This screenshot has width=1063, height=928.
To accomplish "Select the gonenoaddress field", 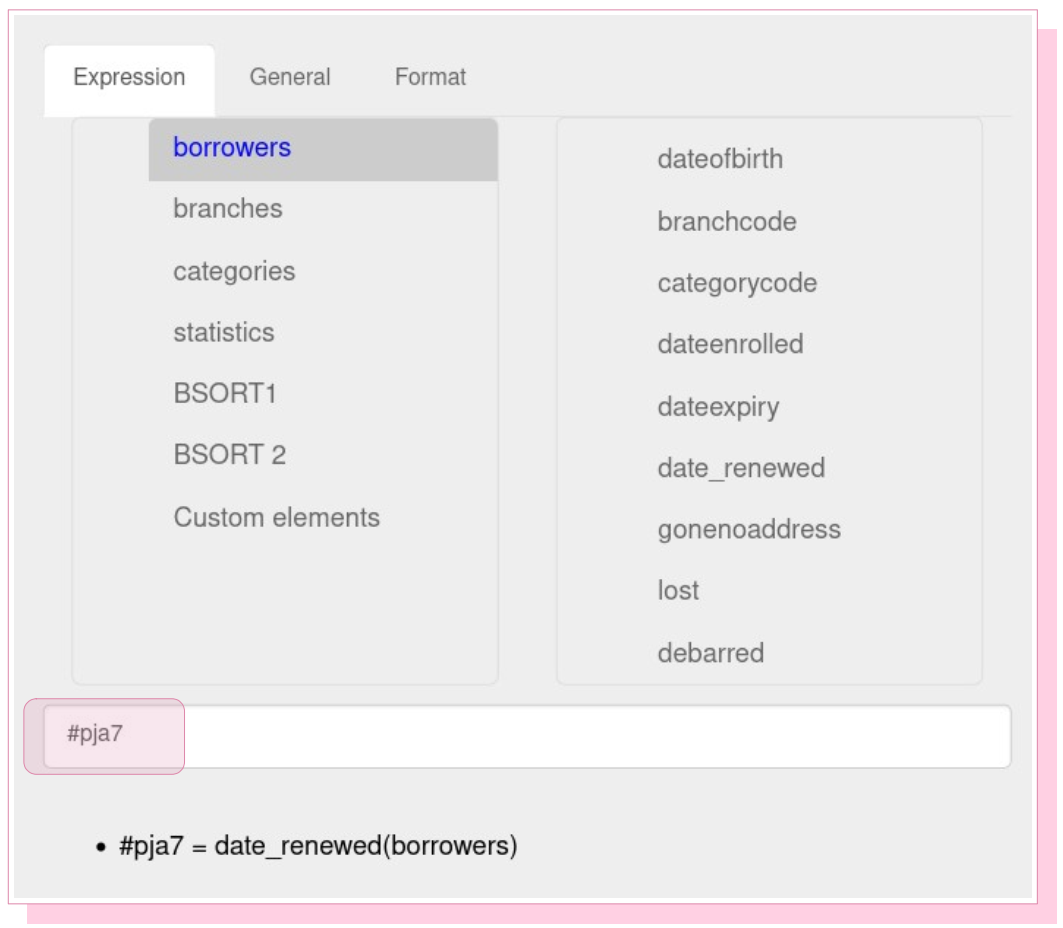I will pyautogui.click(x=749, y=530).
